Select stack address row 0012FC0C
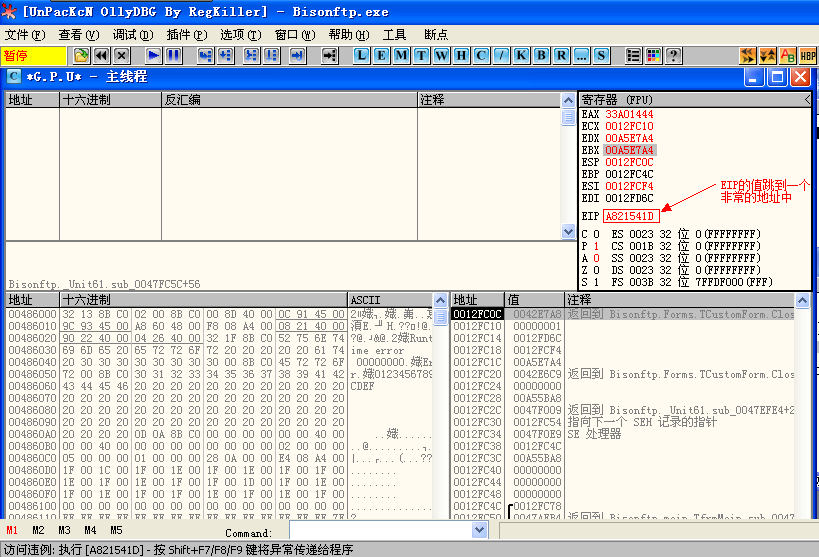Image resolution: width=819 pixels, height=557 pixels. coord(622,314)
